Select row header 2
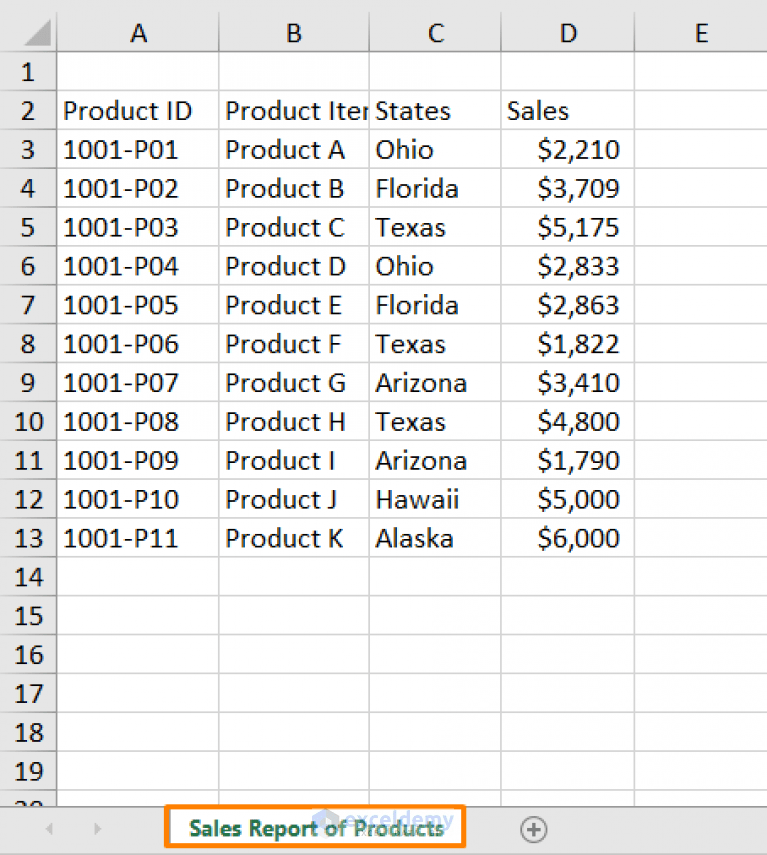Screen dimensions: 767x855 [29, 110]
